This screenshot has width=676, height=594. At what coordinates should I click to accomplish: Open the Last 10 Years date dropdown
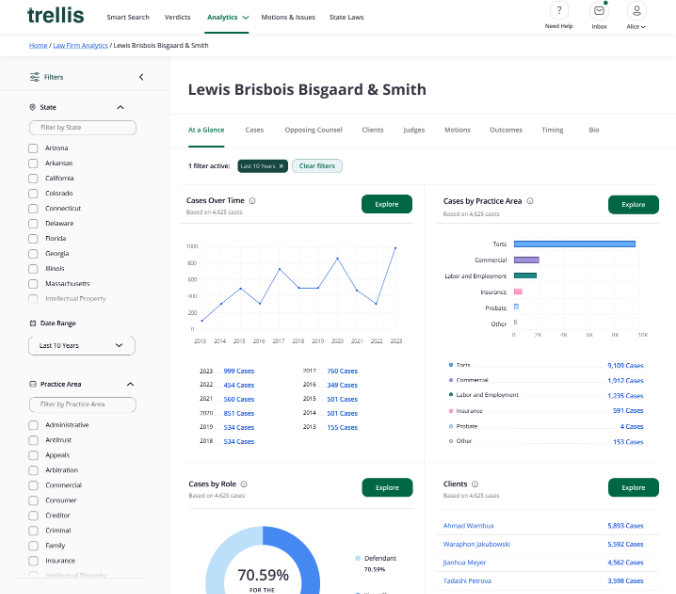point(82,346)
